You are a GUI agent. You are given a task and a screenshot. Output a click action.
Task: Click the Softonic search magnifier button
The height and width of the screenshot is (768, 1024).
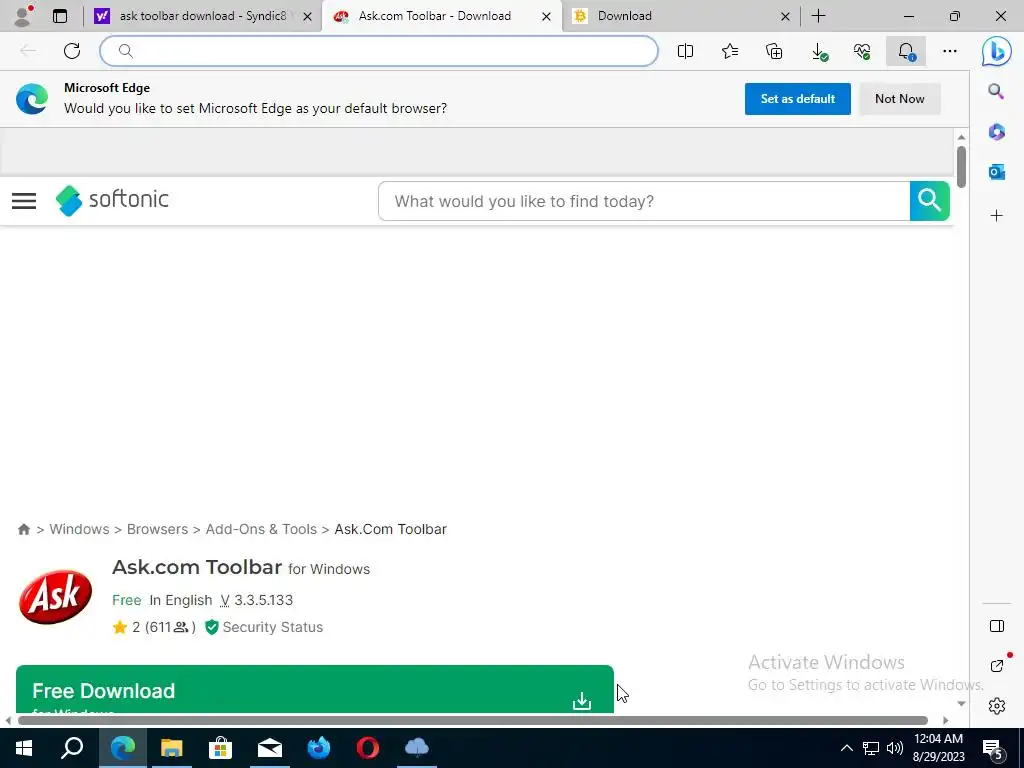pyautogui.click(x=929, y=200)
